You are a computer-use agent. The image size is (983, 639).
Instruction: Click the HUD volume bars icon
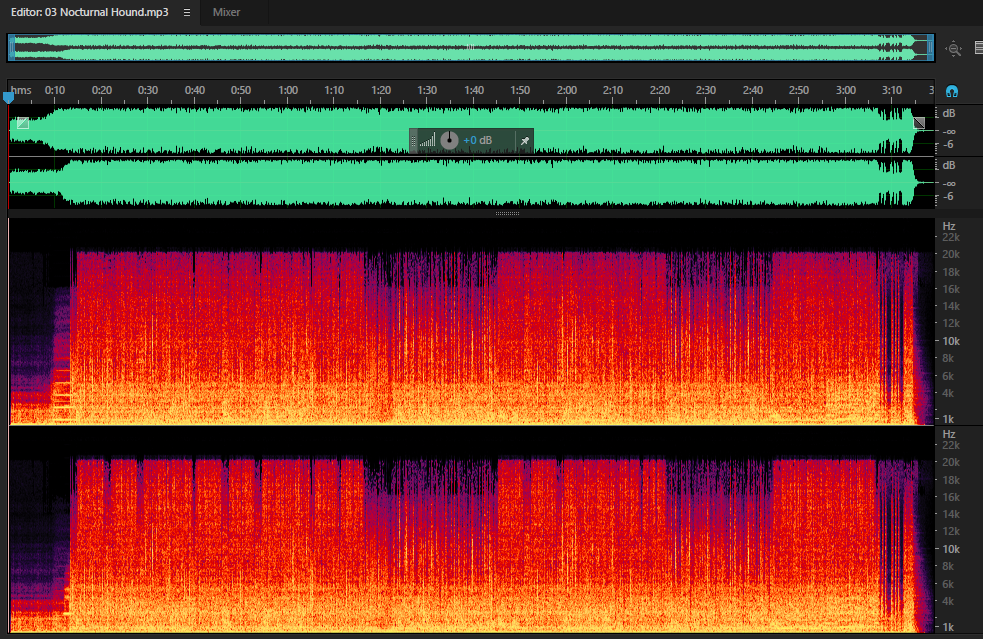tap(428, 140)
